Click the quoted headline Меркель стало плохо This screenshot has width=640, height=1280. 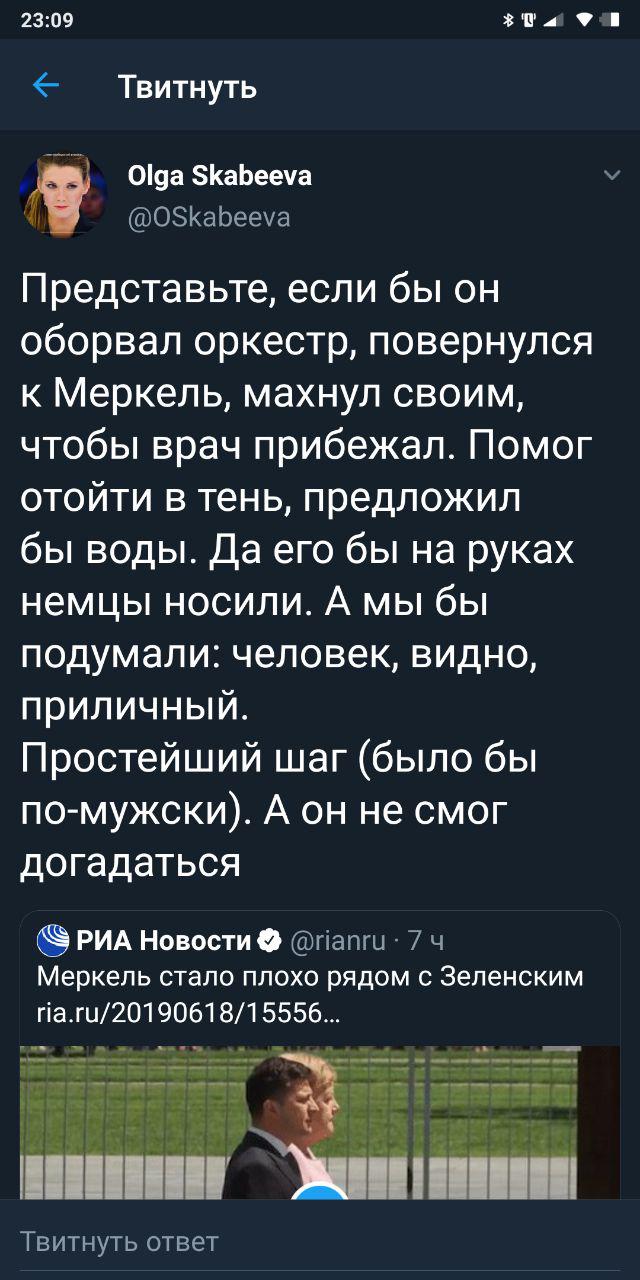(x=310, y=976)
